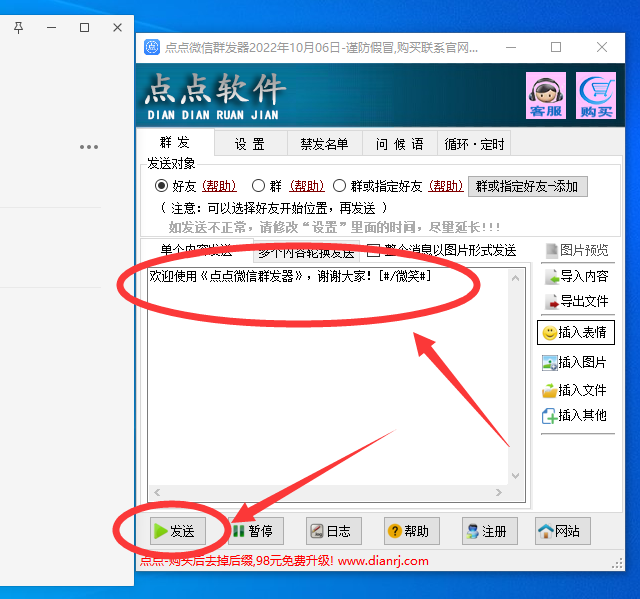Image resolution: width=640 pixels, height=599 pixels.
Task: Click 导出文件 export file
Action: point(577,302)
